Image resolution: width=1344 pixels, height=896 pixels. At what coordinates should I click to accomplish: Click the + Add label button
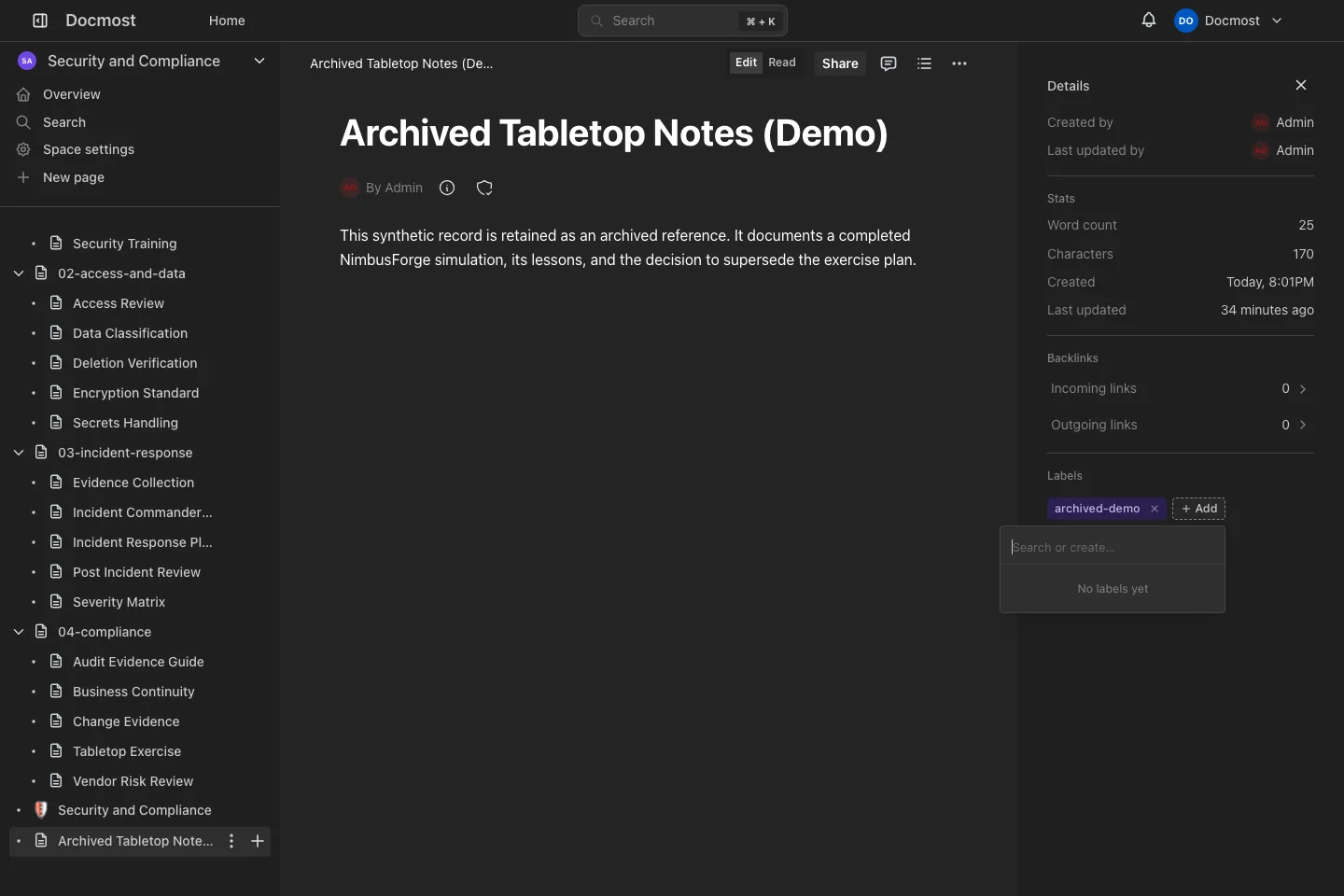1198,509
